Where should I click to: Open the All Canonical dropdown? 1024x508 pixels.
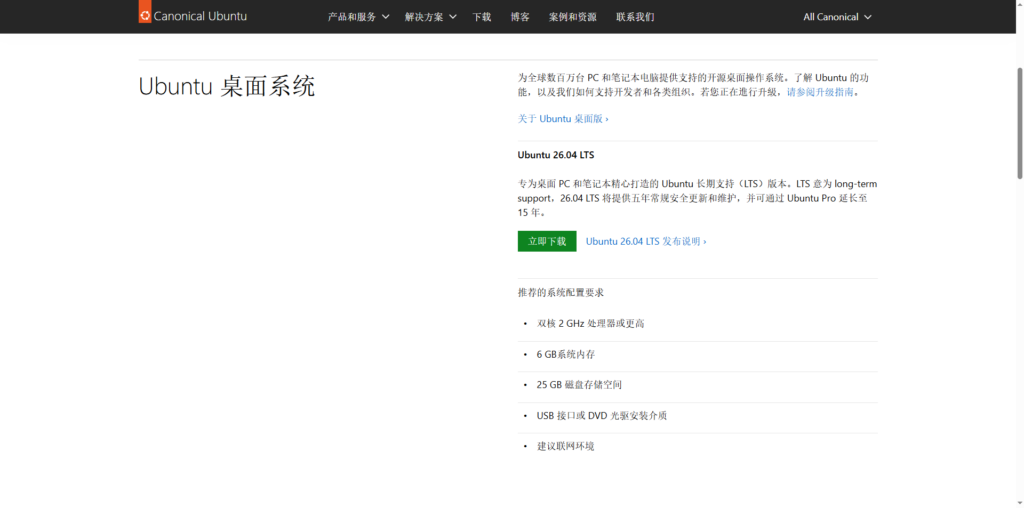tap(837, 17)
